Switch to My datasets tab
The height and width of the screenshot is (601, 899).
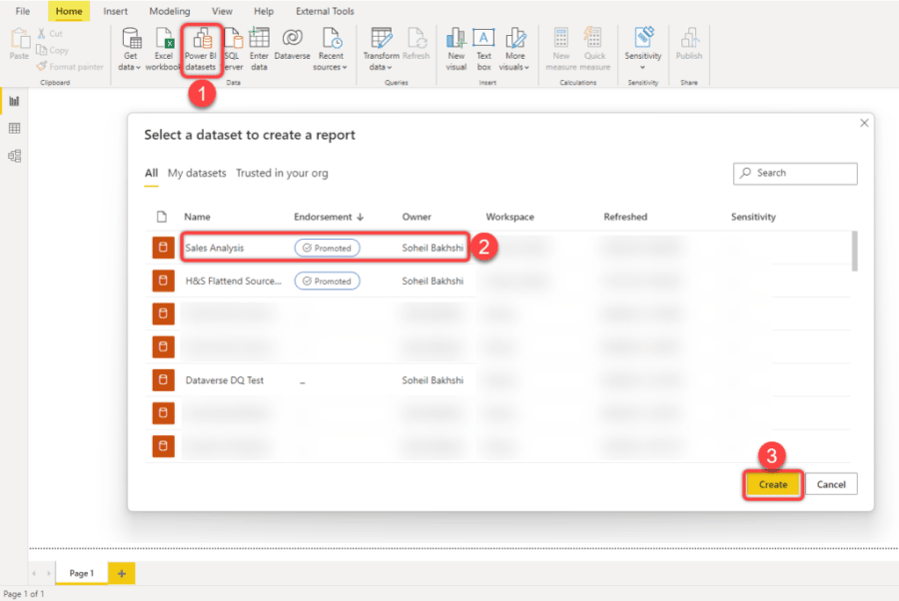coord(197,173)
